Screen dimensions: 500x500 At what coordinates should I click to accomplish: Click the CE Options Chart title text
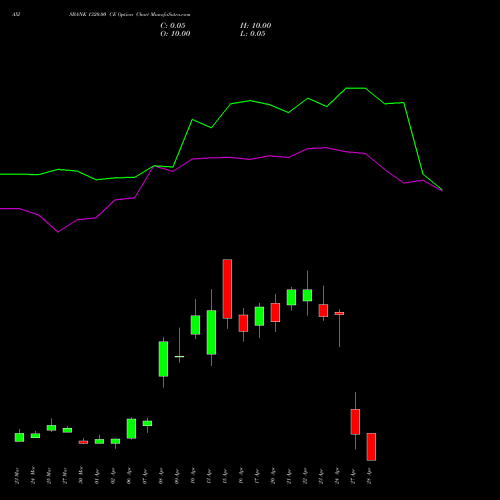tap(130, 14)
